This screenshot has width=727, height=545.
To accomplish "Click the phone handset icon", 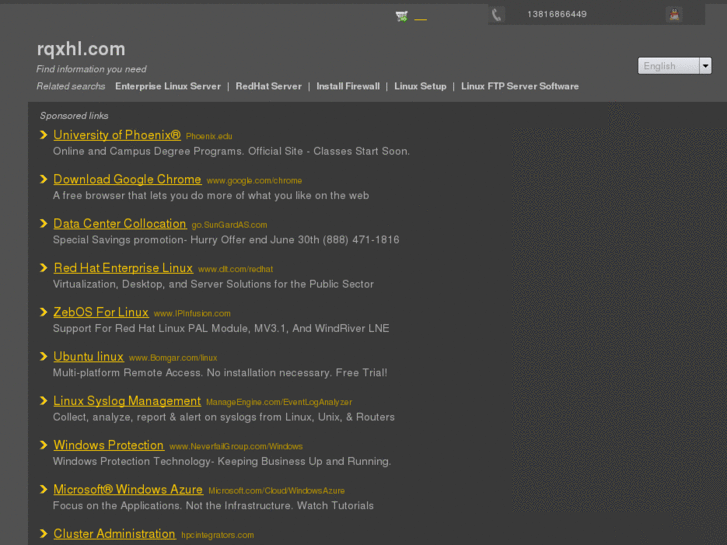I will tap(496, 15).
